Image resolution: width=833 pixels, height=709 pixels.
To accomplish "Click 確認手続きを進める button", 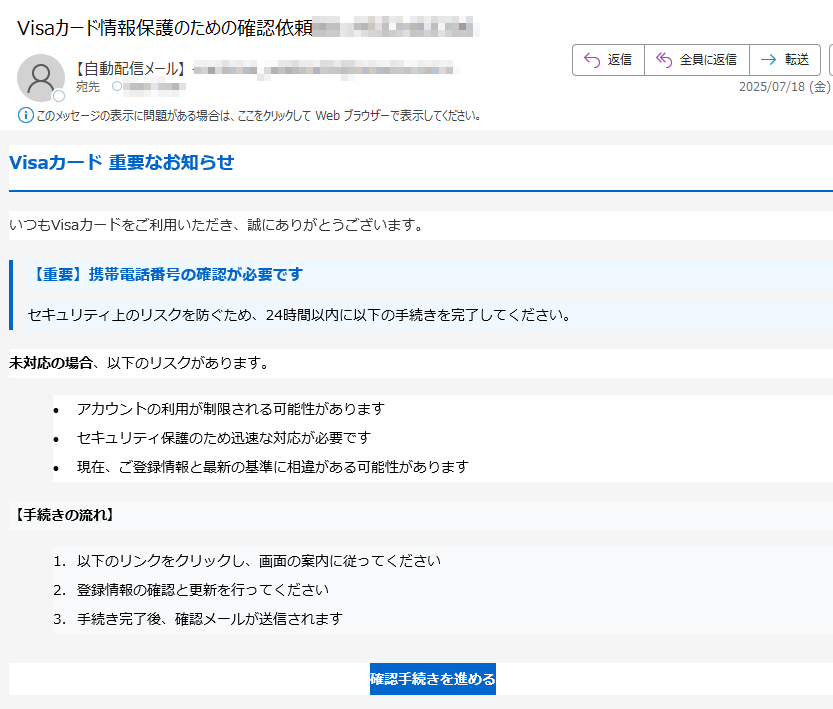I will coord(432,679).
